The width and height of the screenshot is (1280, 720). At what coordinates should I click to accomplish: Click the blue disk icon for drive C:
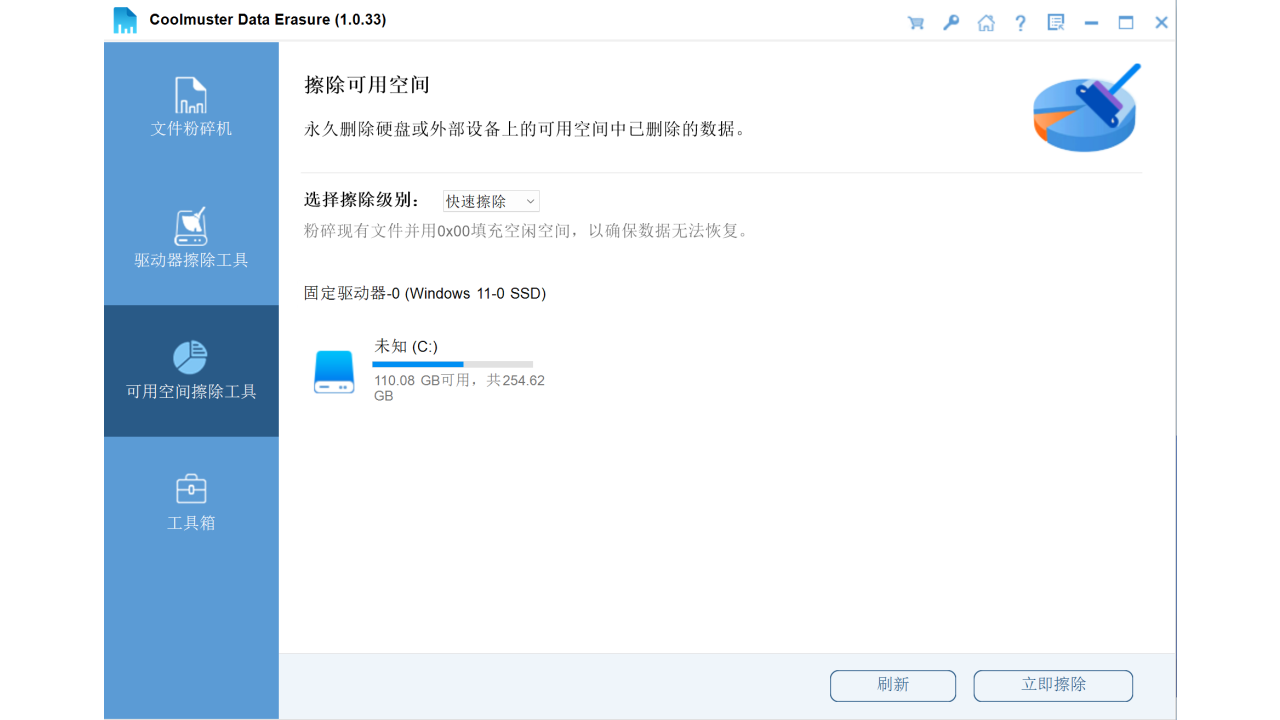333,370
